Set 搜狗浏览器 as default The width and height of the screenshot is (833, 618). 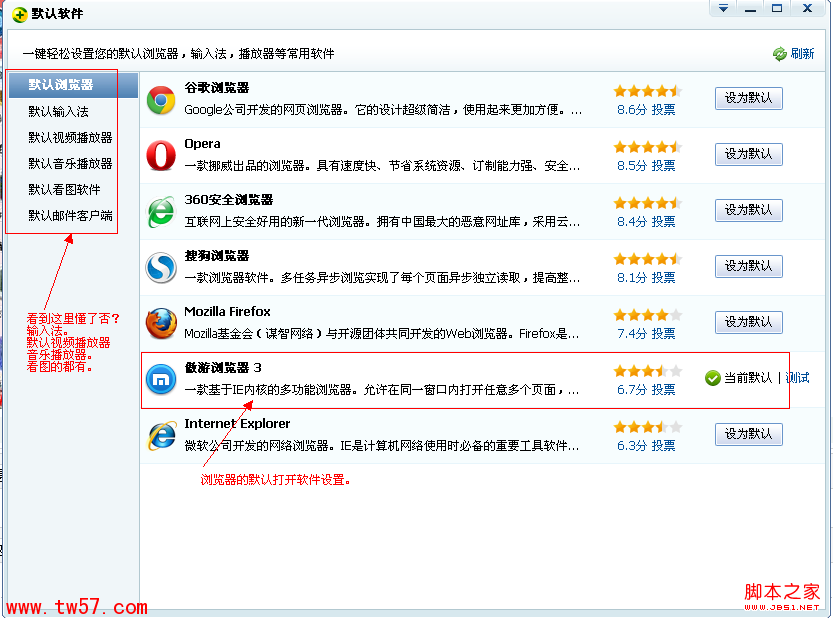tap(749, 266)
